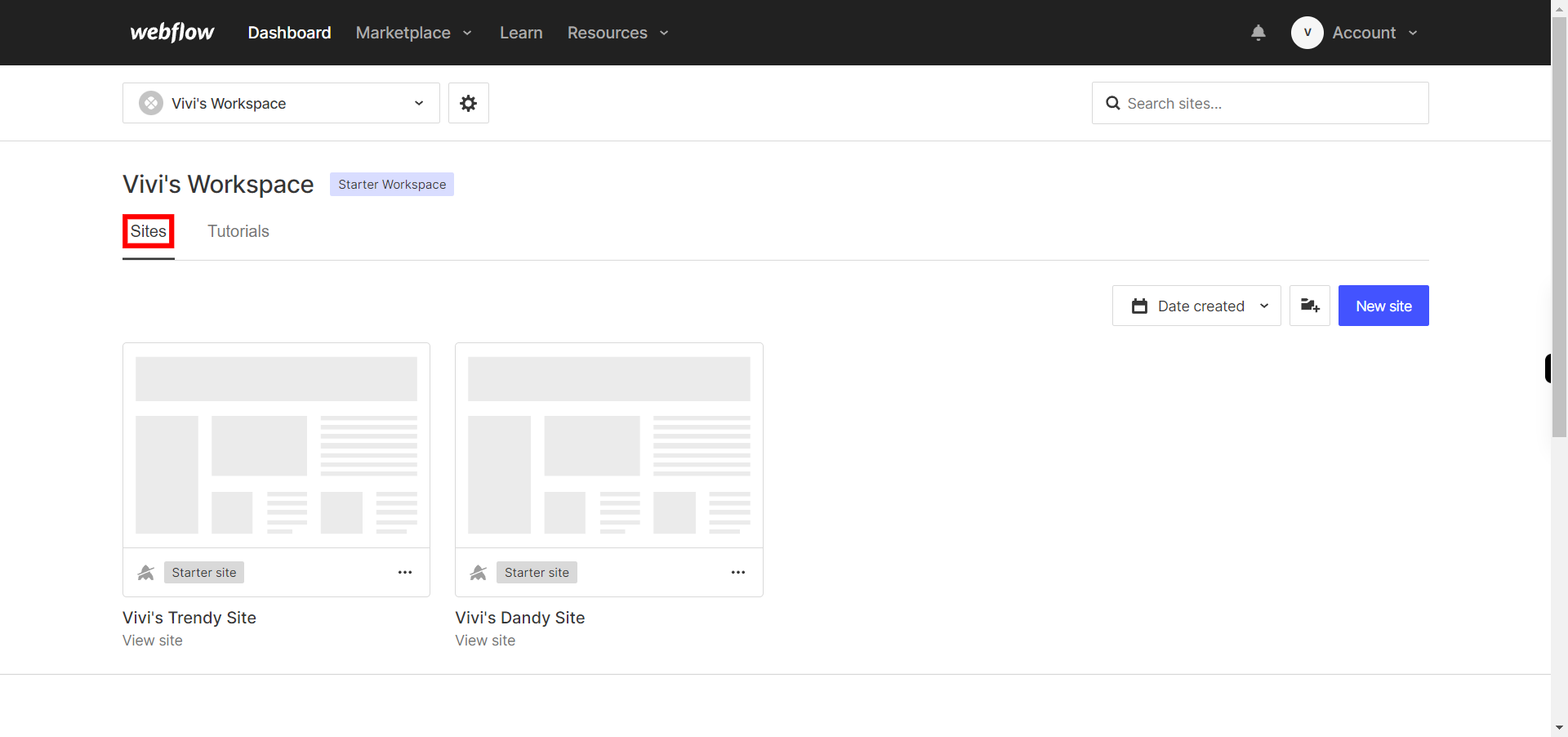Click the calendar icon in sort dropdown
The image size is (1568, 737).
tap(1139, 306)
